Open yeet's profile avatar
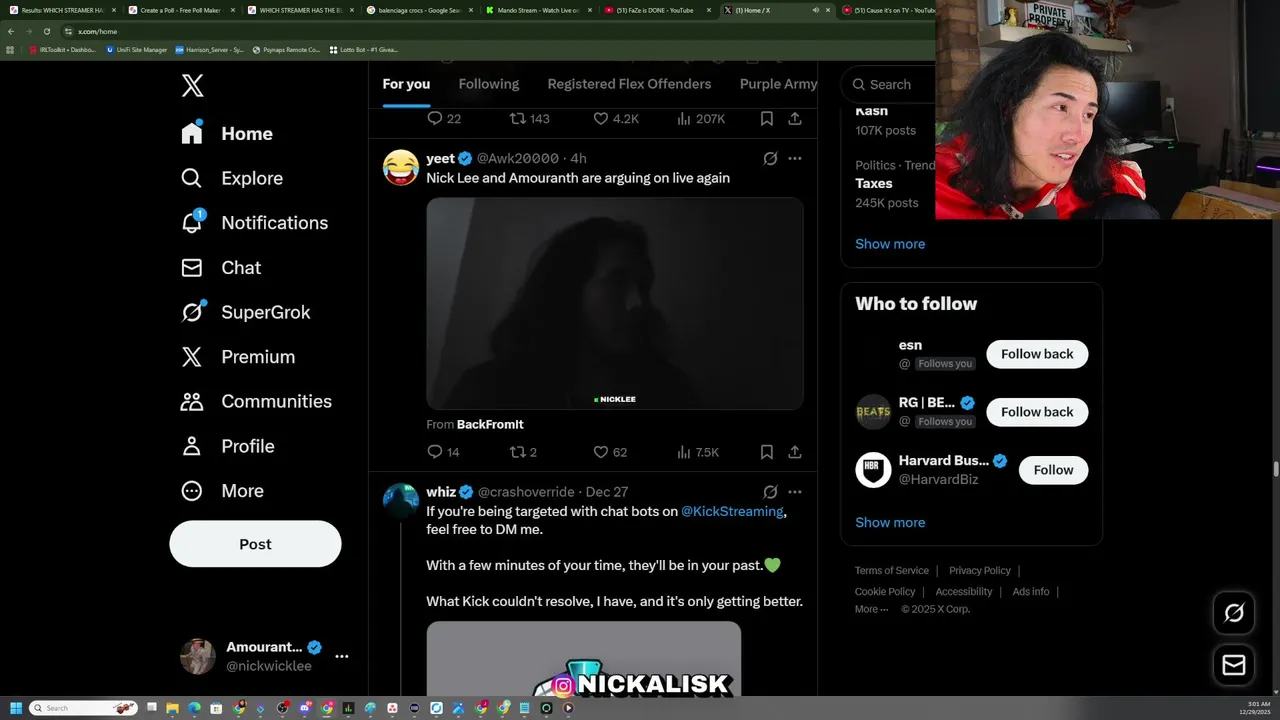 tap(401, 168)
